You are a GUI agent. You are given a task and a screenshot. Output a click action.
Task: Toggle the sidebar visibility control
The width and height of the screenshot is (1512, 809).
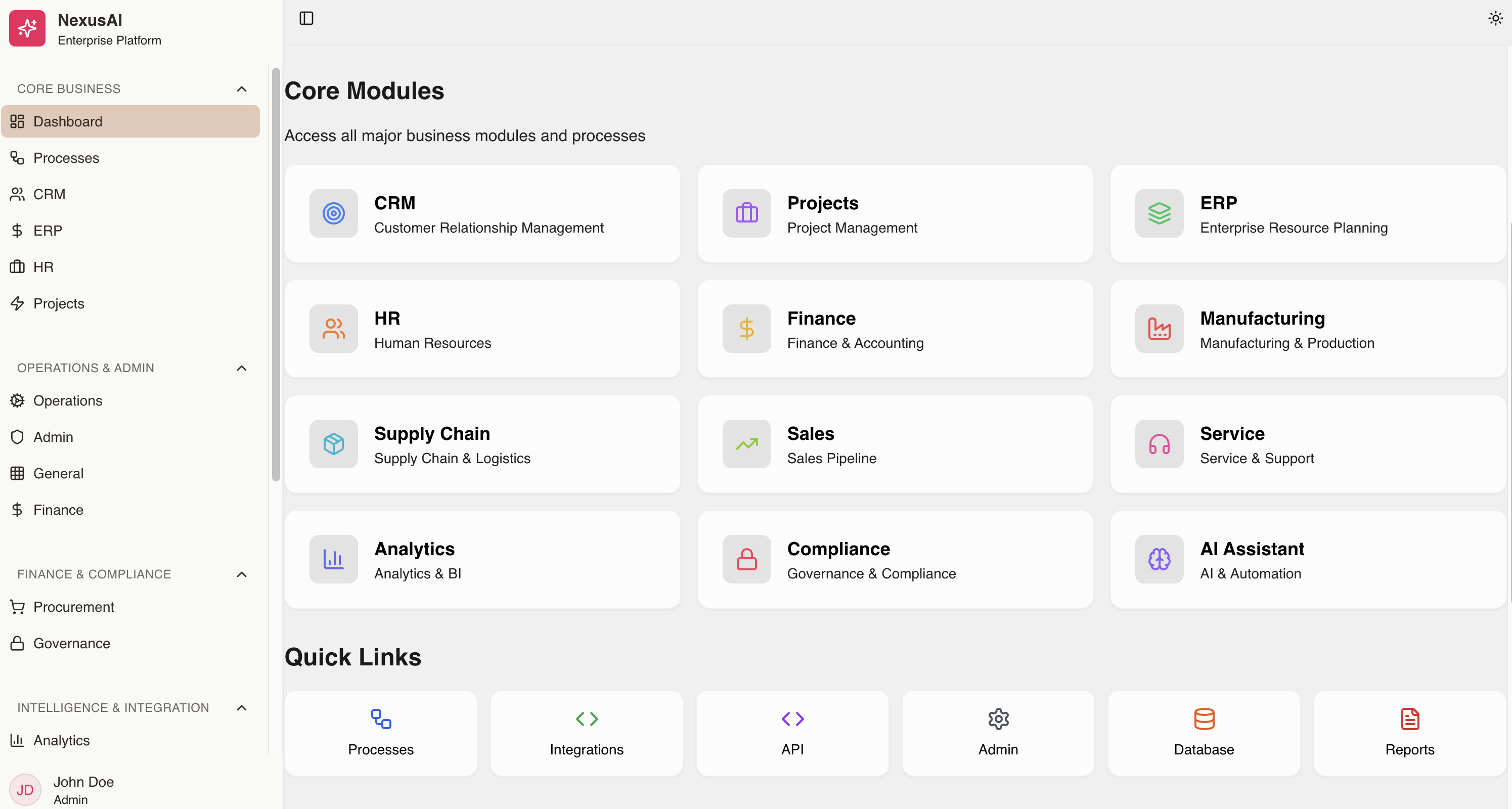tap(306, 18)
